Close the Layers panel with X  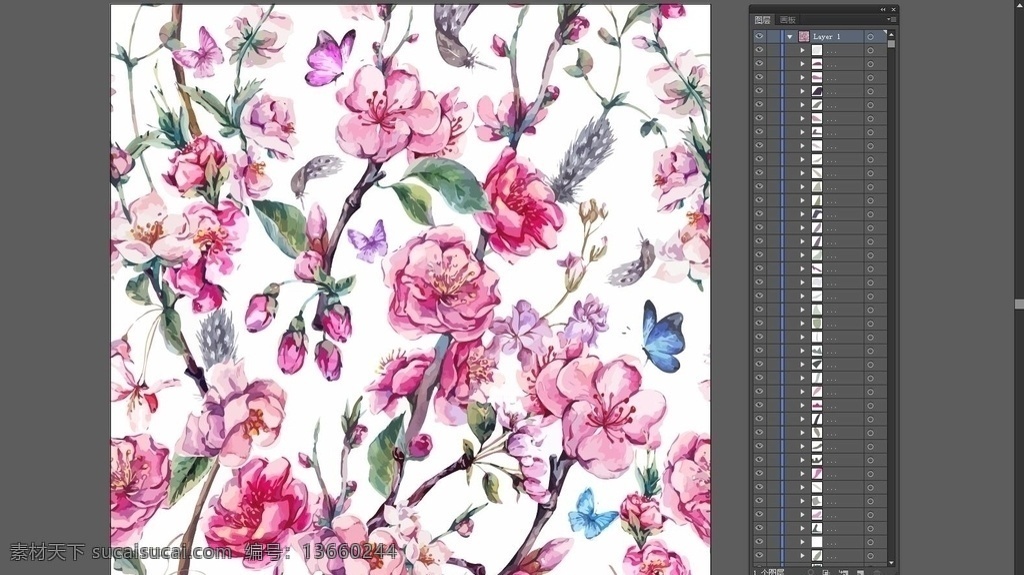pos(893,9)
